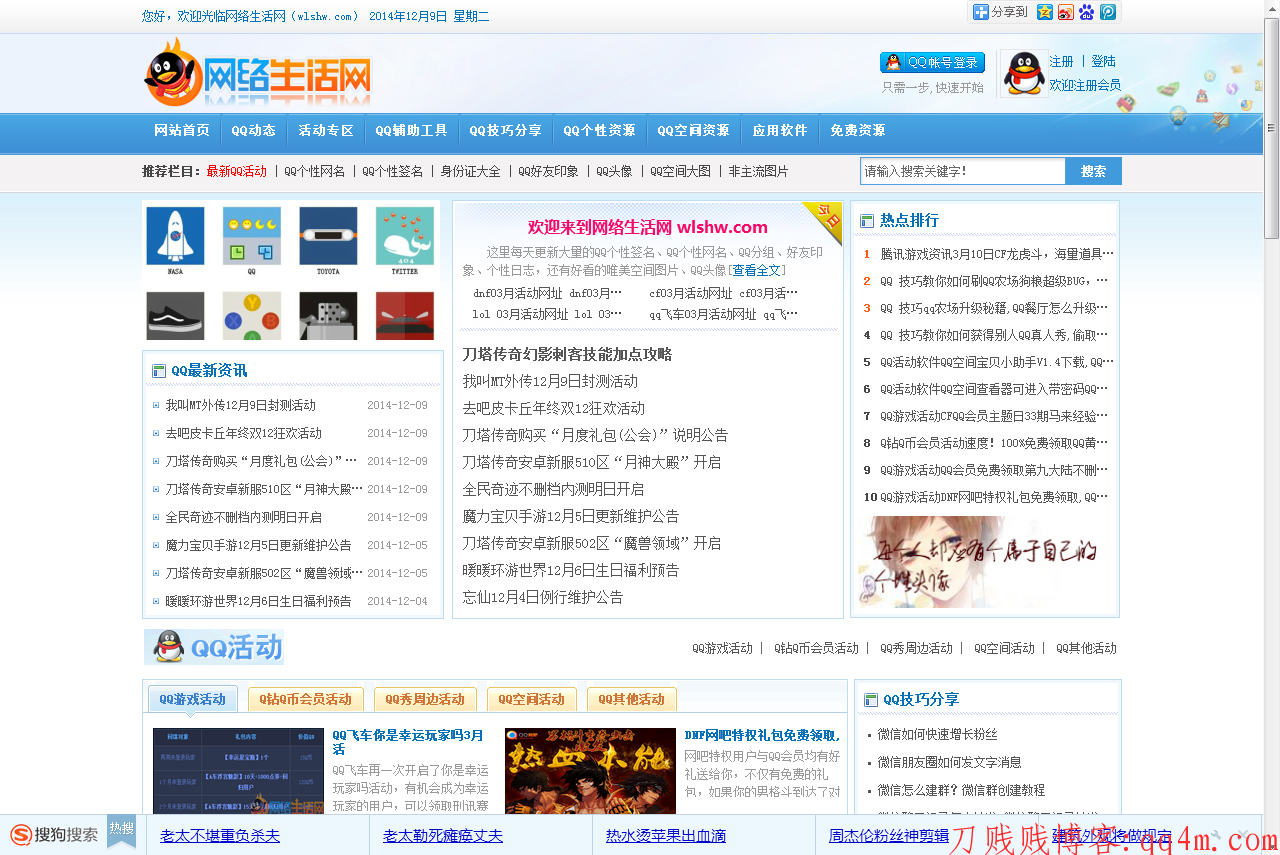Screen dimensions: 1280x855
Task: Log in with the QQ帐号登录 button
Action: click(932, 63)
